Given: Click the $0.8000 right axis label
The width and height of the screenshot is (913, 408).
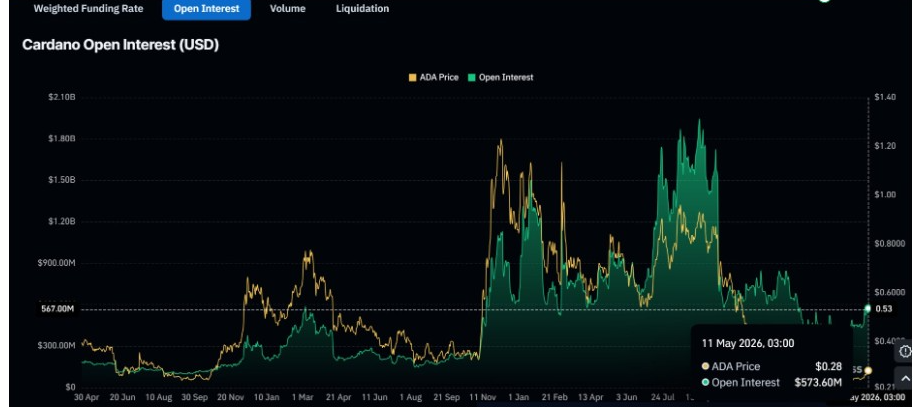Looking at the screenshot, I should click(x=890, y=243).
